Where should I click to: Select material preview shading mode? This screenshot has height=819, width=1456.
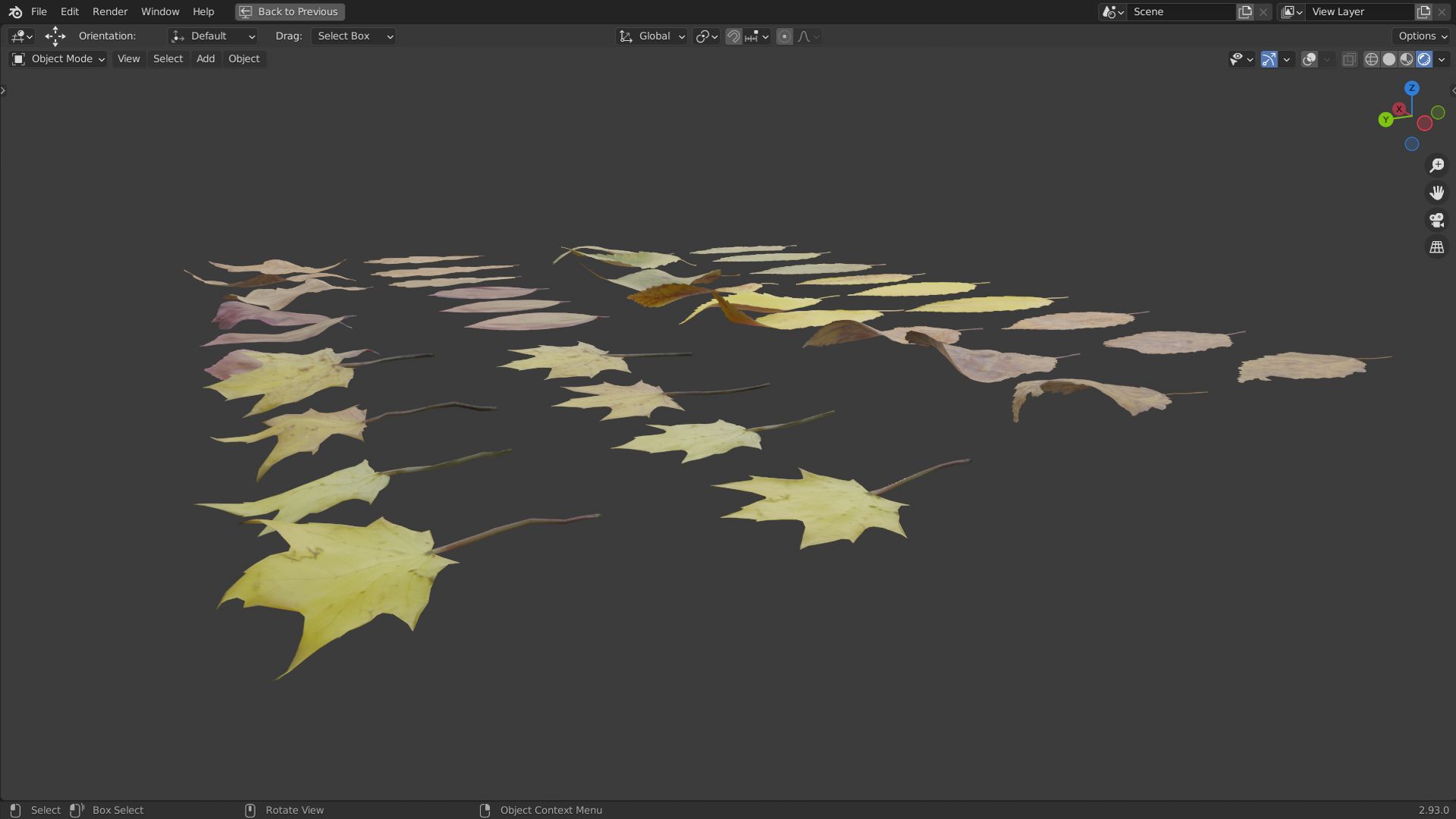(x=1406, y=59)
